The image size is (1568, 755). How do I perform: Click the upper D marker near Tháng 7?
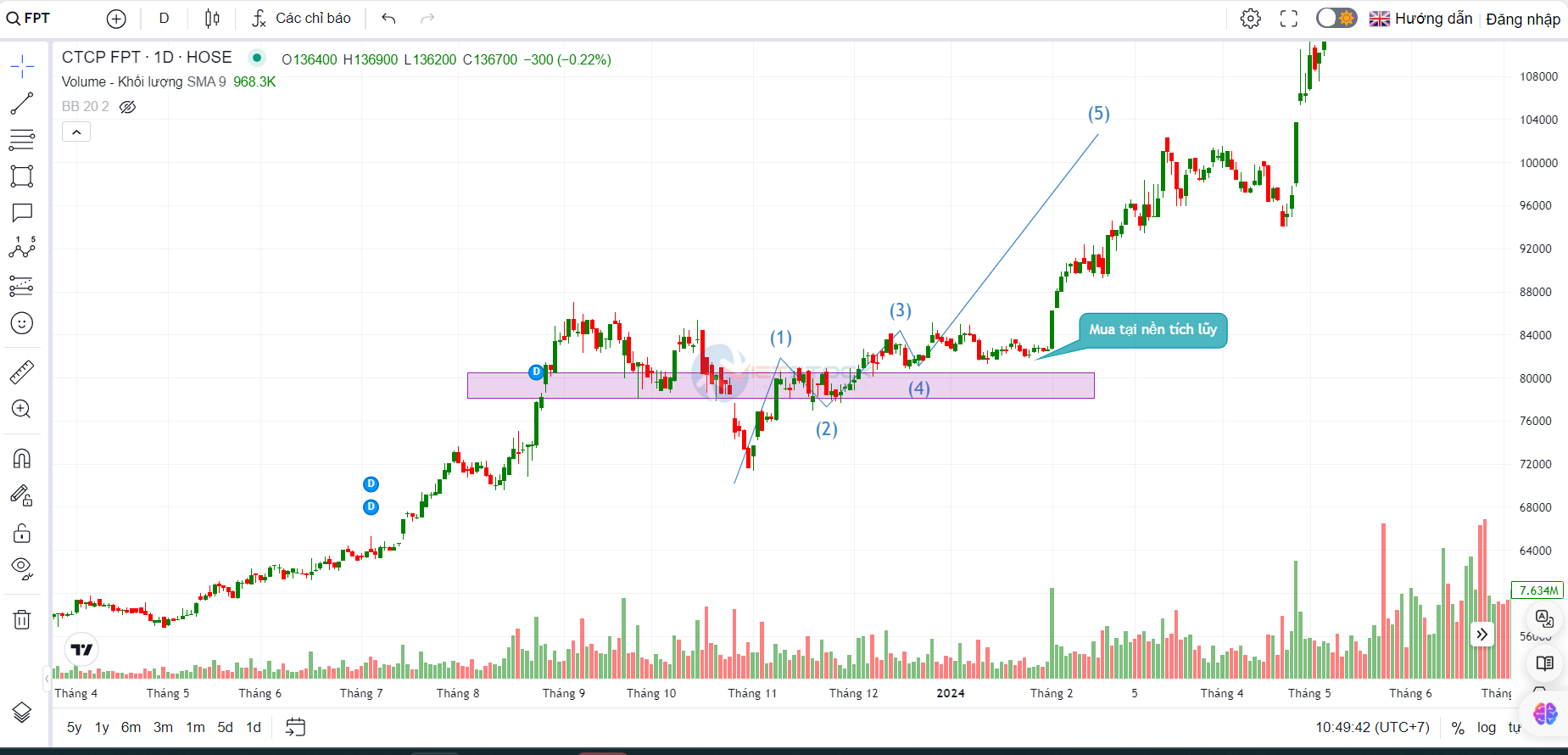pos(371,484)
